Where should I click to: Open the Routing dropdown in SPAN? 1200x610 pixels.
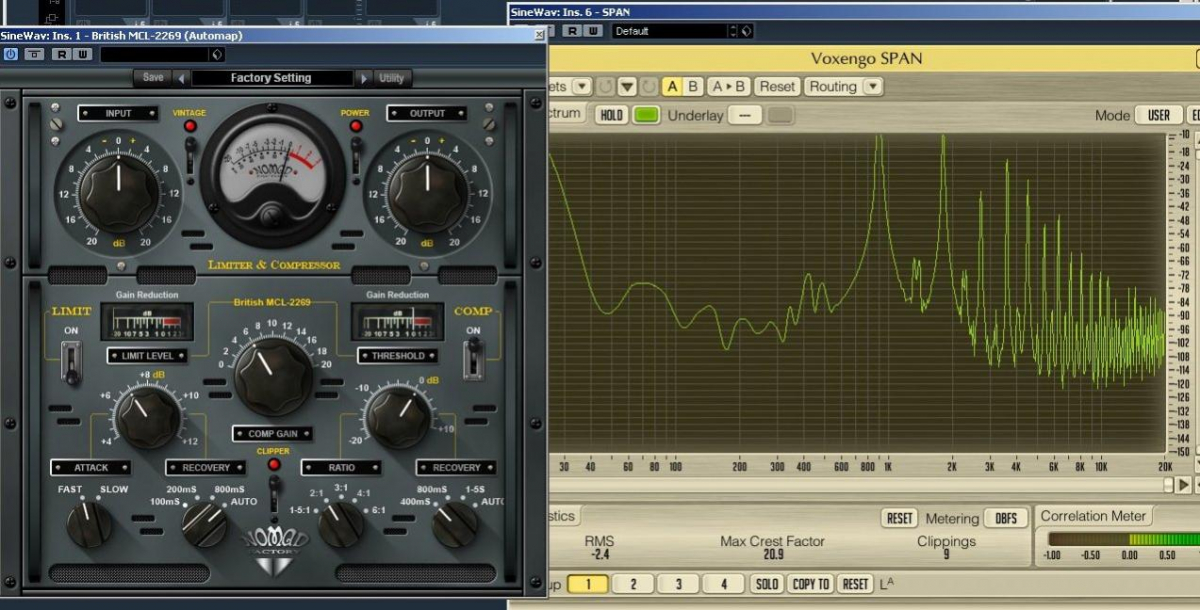coord(843,87)
